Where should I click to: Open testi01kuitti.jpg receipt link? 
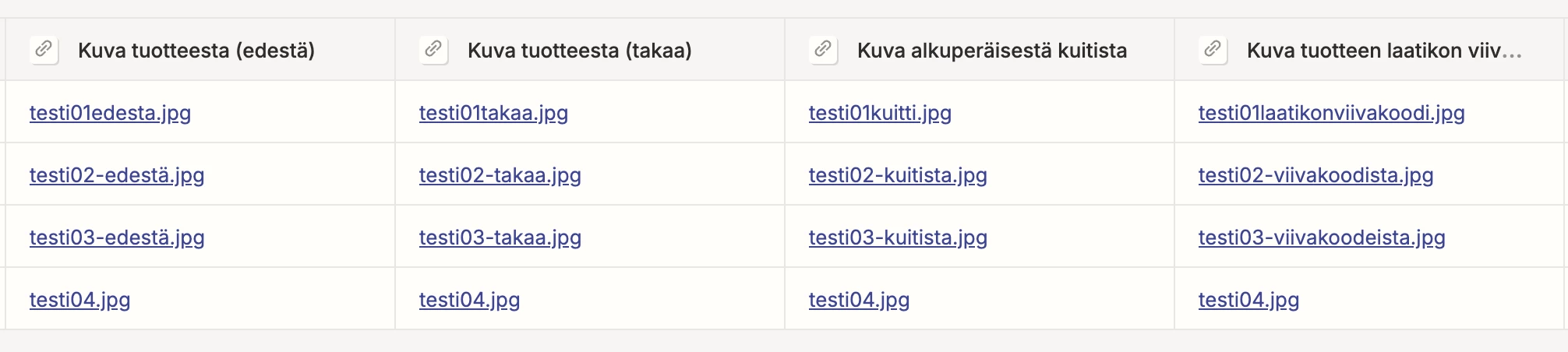[x=880, y=113]
